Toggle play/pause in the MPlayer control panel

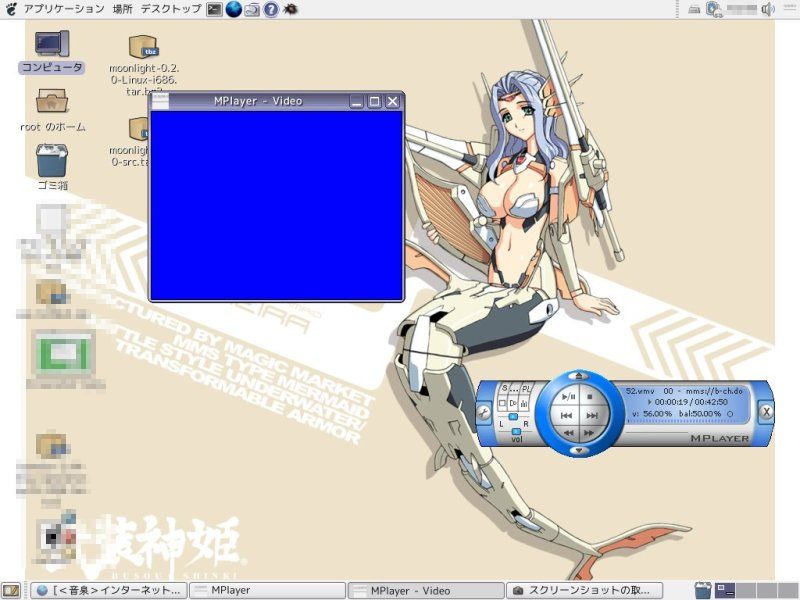click(x=569, y=396)
